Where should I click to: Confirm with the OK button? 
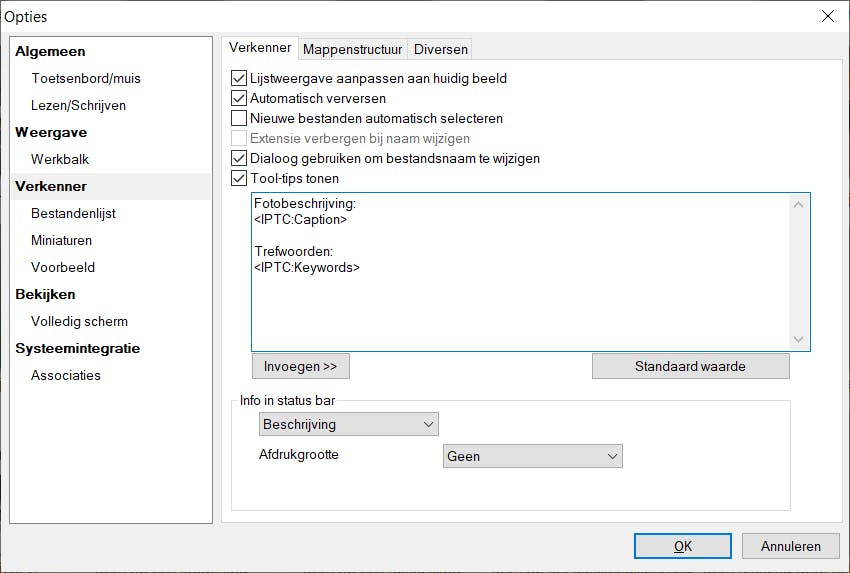(x=683, y=546)
